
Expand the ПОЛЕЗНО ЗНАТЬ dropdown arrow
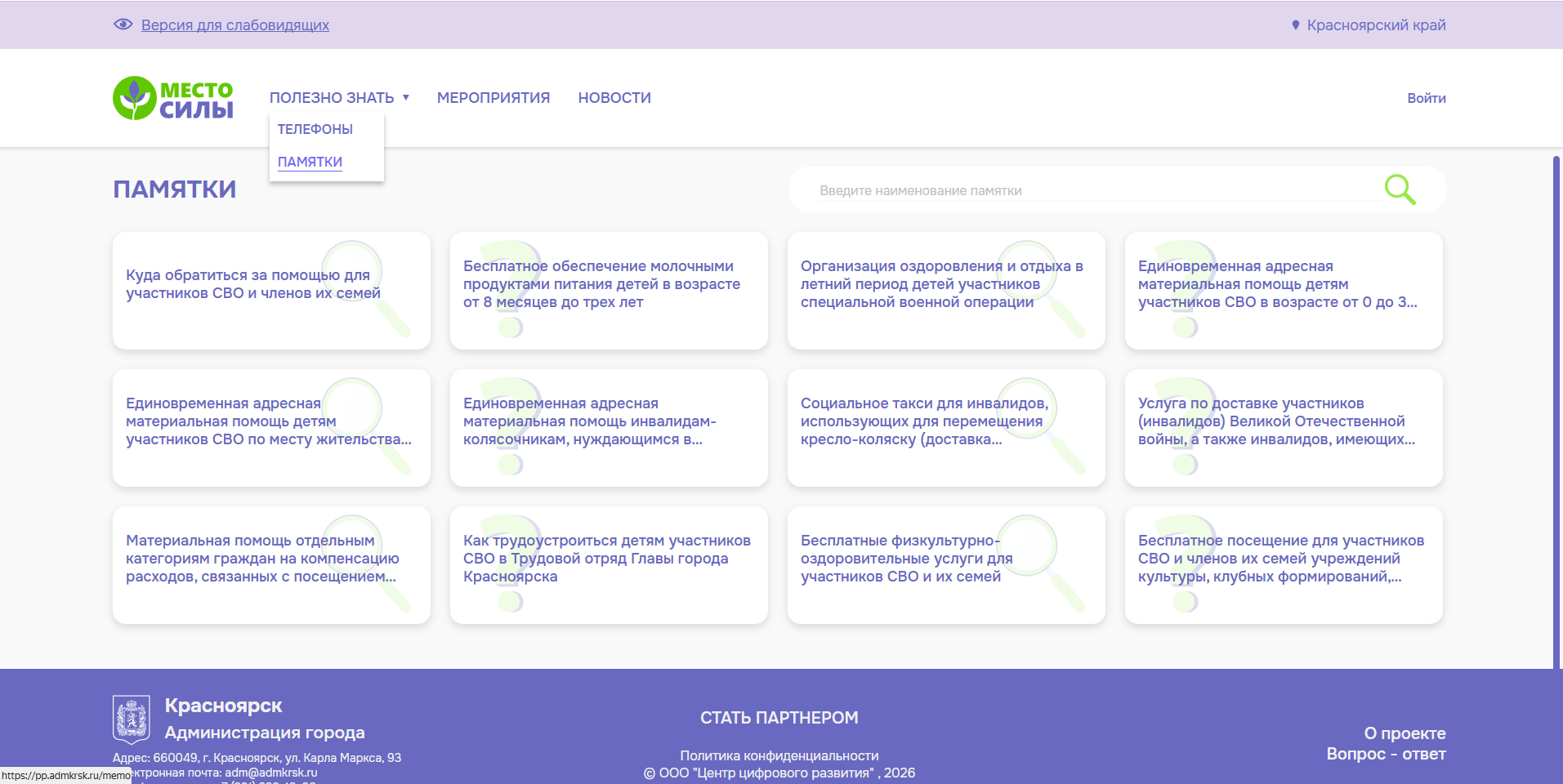click(406, 98)
